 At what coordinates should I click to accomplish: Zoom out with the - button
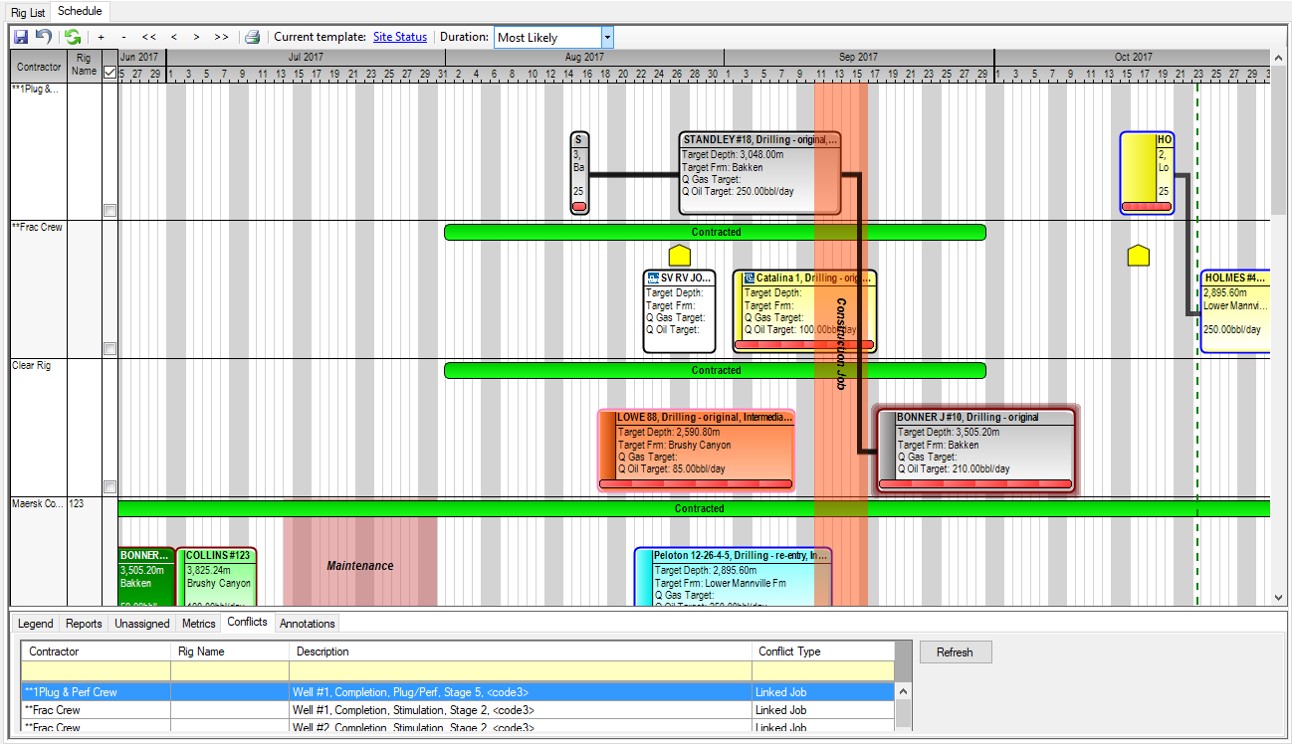coord(123,37)
